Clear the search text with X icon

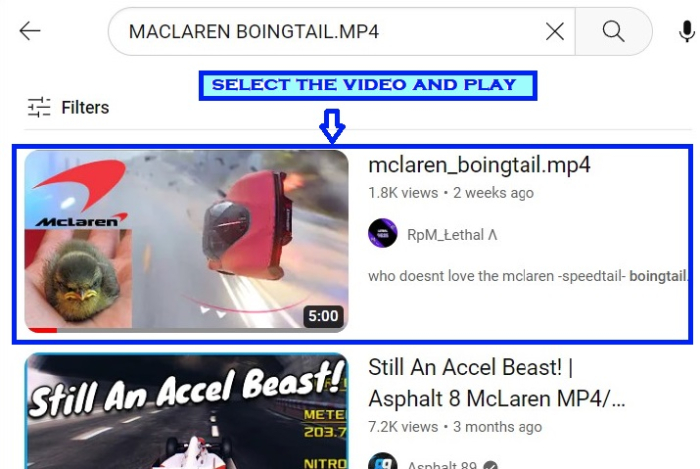pos(554,32)
